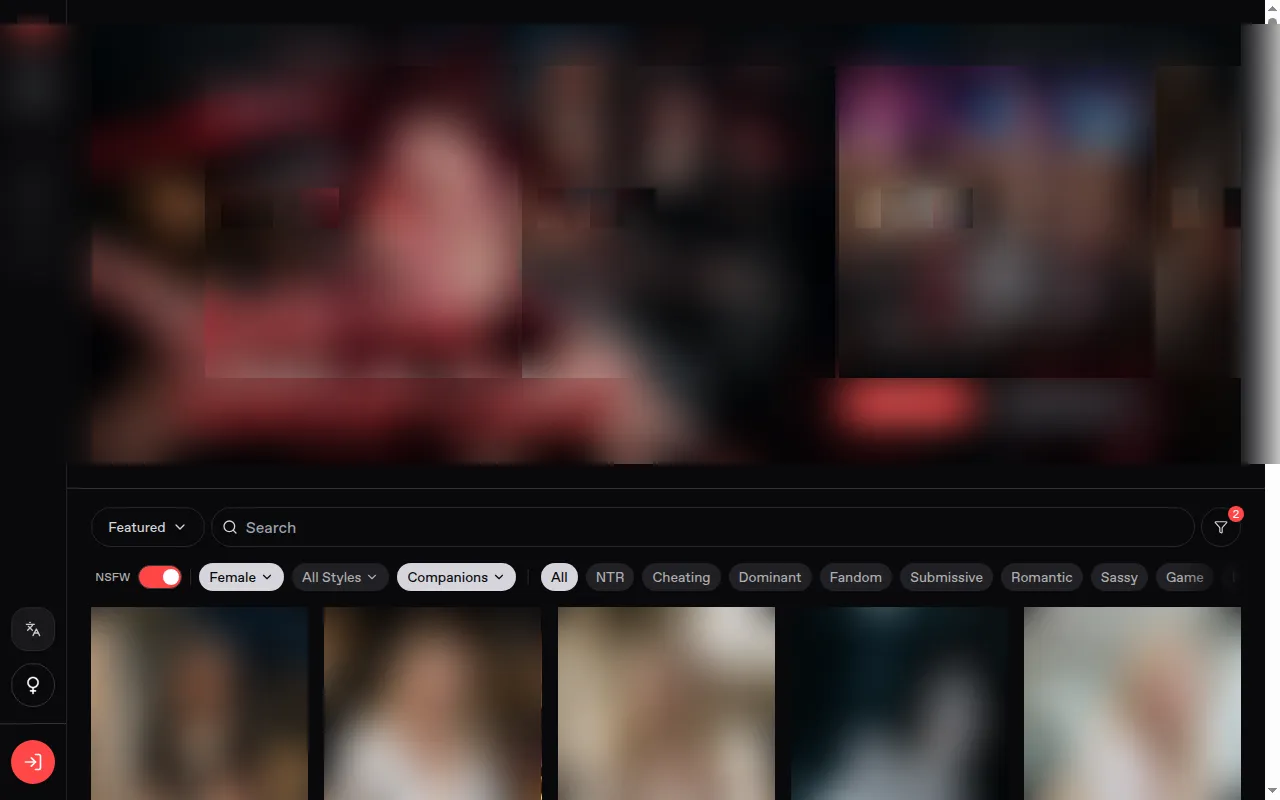Choose the Submissive tag
Viewport: 1280px width, 800px height.
[946, 577]
